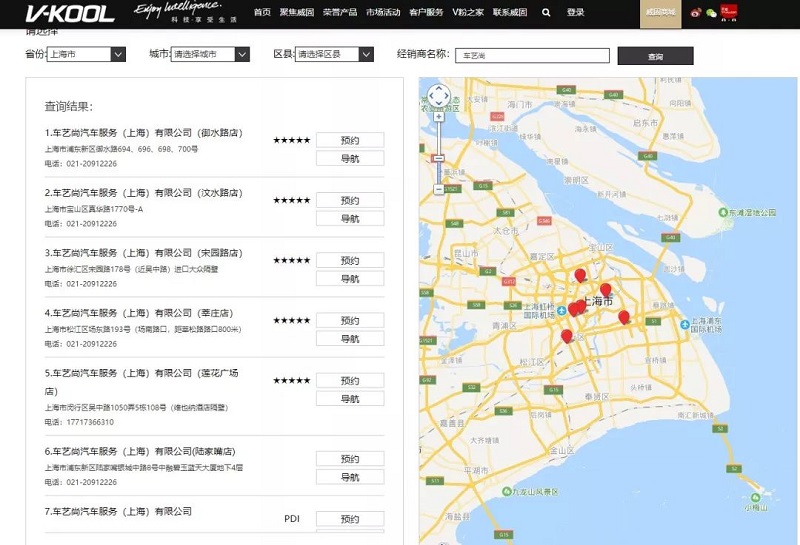Click the map zoom slider handle
The height and width of the screenshot is (545, 800).
[x=439, y=159]
